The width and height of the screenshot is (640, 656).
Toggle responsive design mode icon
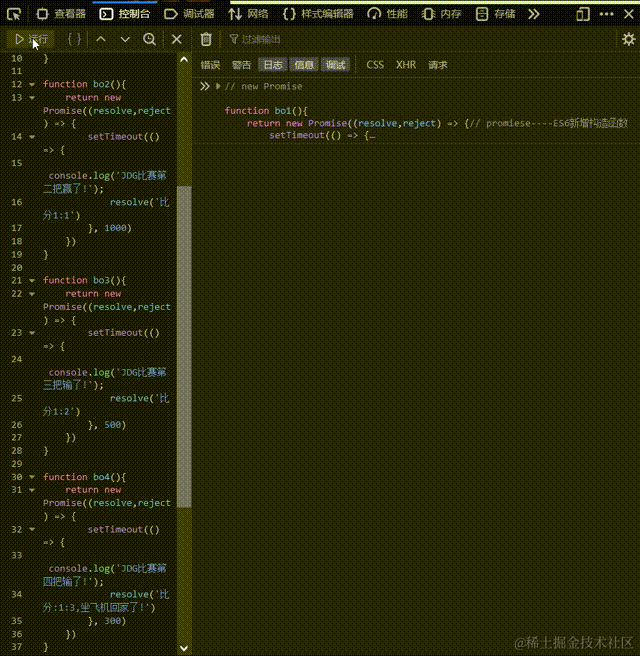pos(583,14)
